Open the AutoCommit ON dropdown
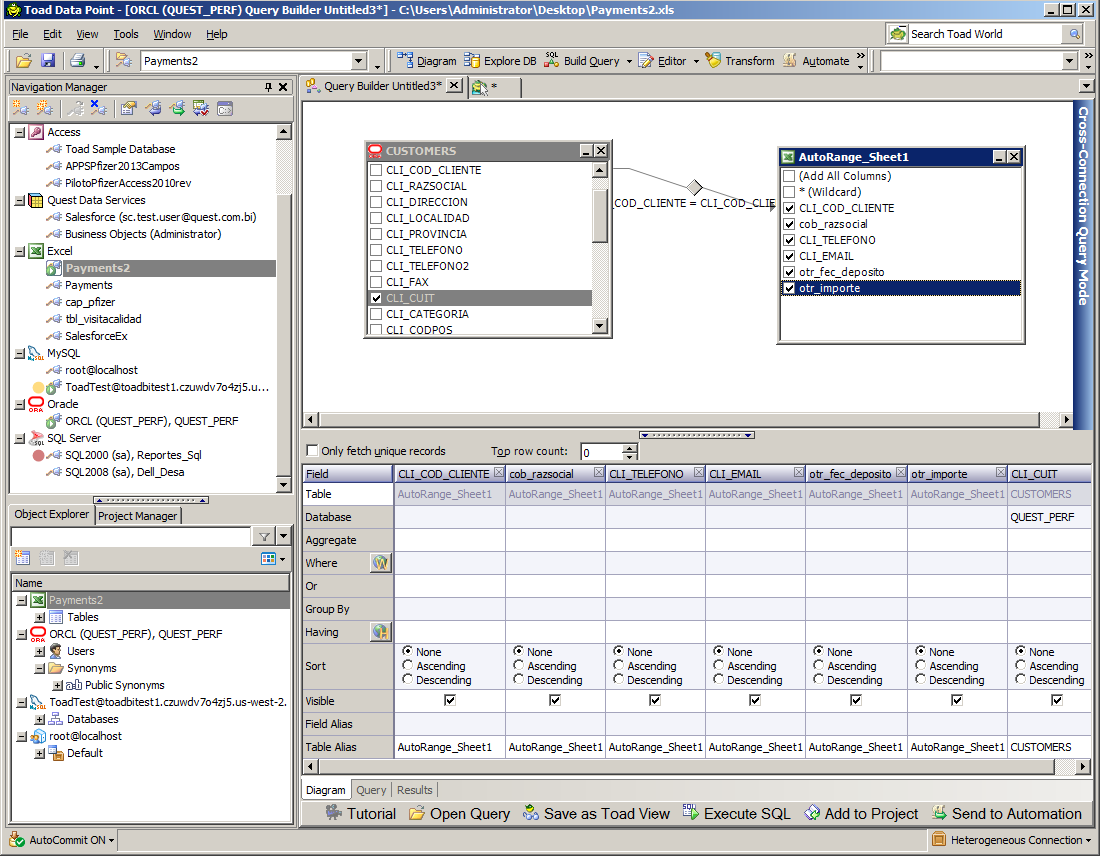The width and height of the screenshot is (1100, 856). [x=62, y=840]
